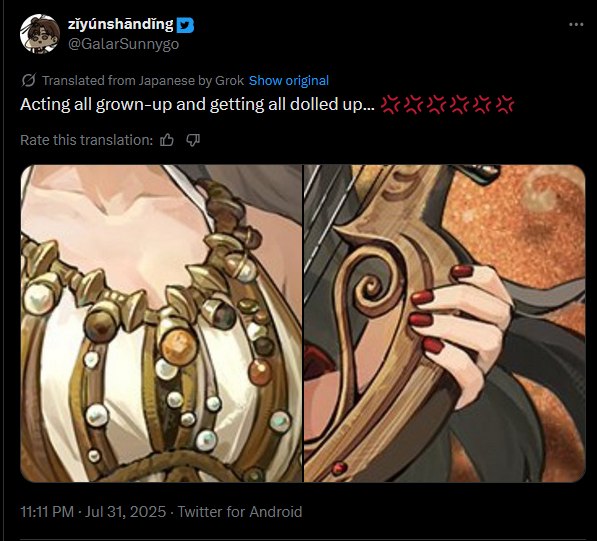Open the red-nailed hand on harp image

(445, 323)
